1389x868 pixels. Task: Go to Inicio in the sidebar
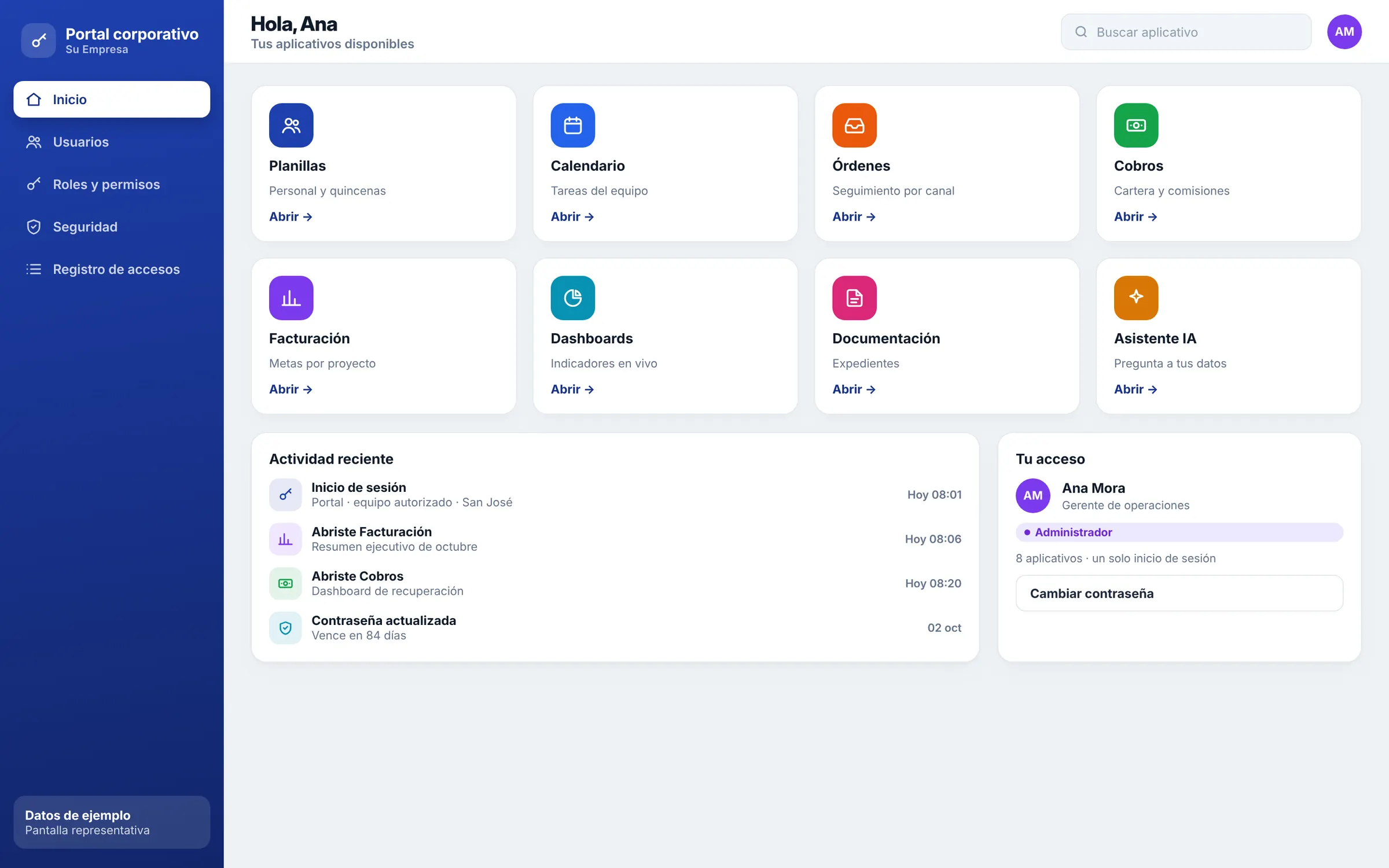click(x=112, y=100)
